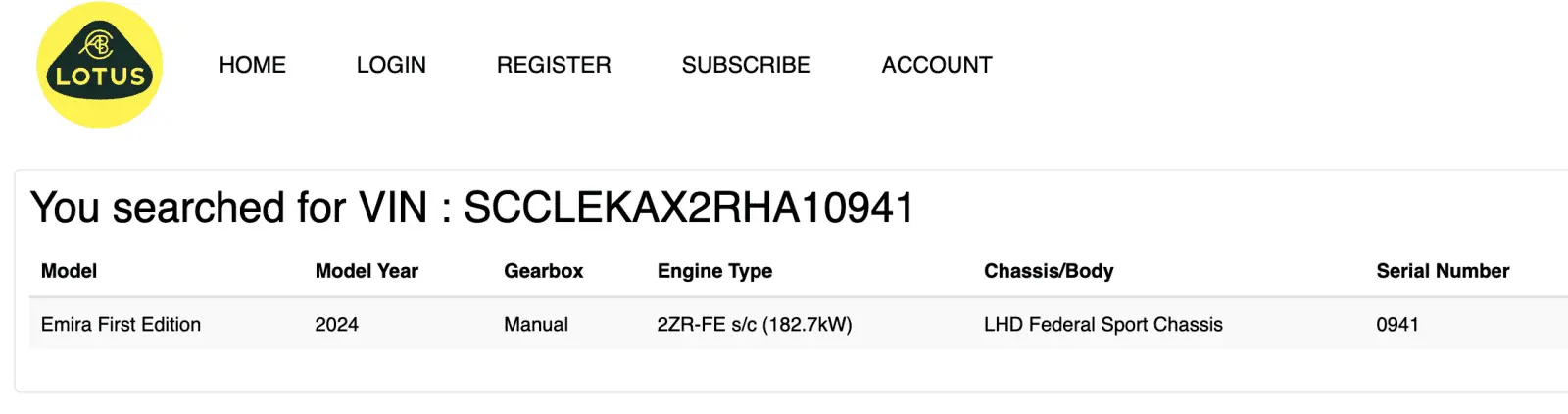This screenshot has width=1568, height=414.
Task: Open the ACCOUNT menu item
Action: (936, 65)
